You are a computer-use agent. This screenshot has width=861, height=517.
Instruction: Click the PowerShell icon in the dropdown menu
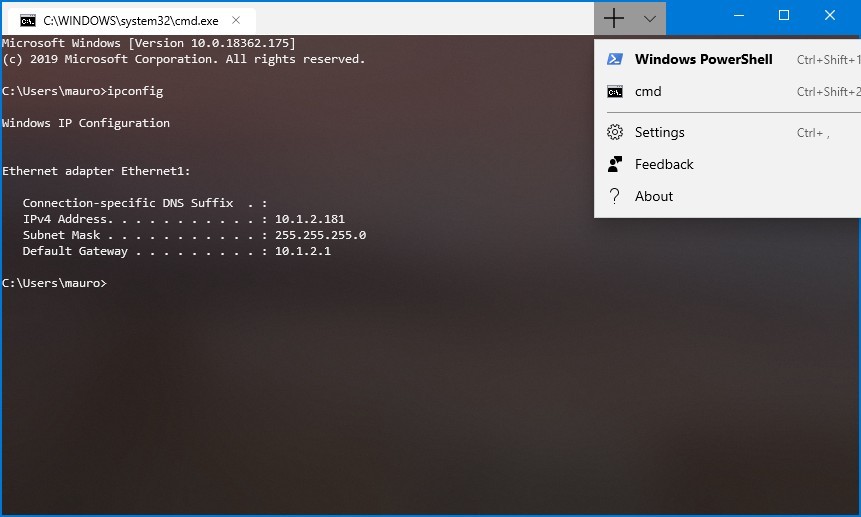pyautogui.click(x=614, y=59)
